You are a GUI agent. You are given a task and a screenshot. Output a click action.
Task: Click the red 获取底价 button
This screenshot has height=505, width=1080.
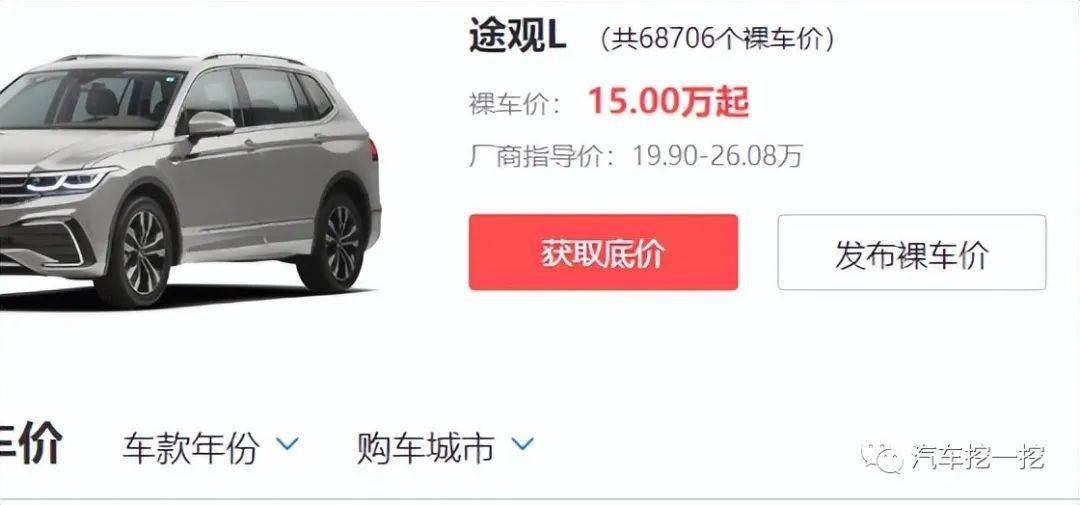603,252
